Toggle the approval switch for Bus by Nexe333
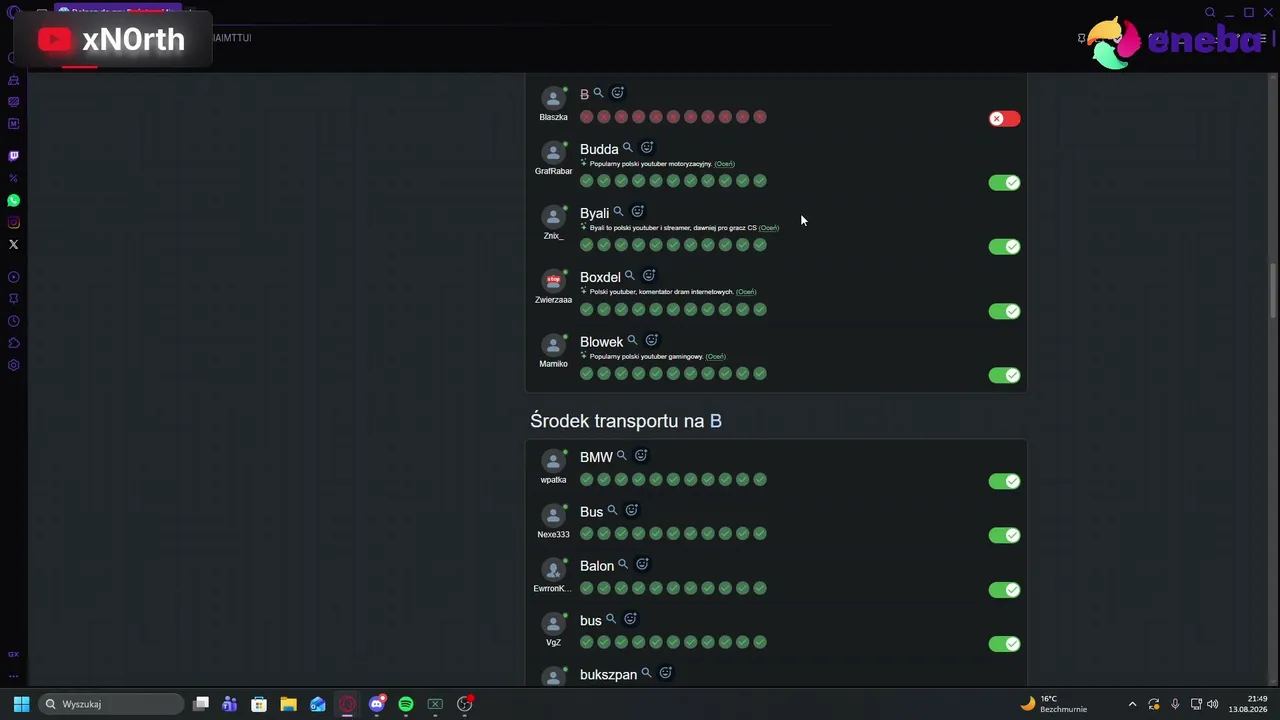The height and width of the screenshot is (720, 1280). [x=1004, y=535]
